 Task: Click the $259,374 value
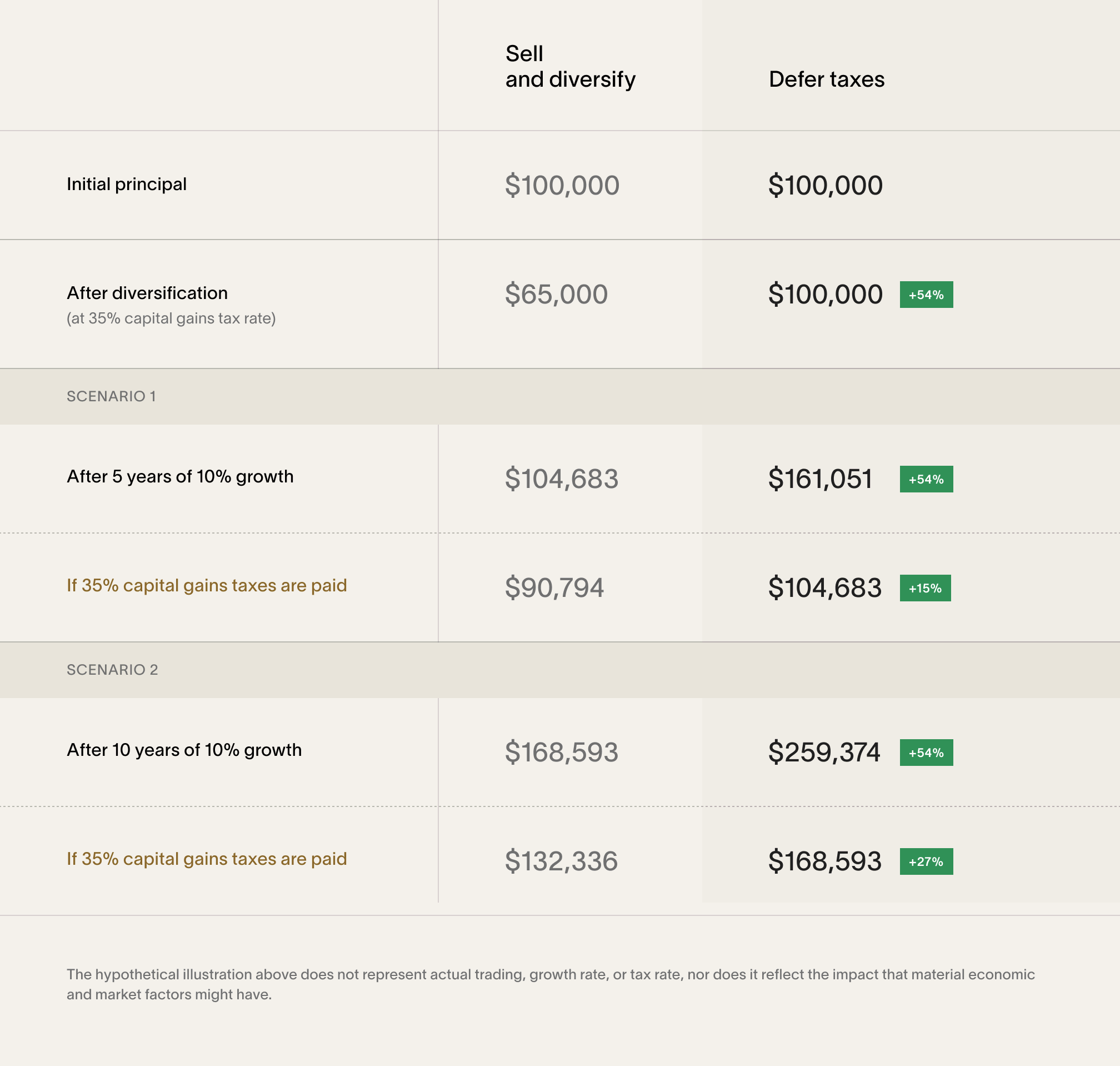tap(823, 753)
